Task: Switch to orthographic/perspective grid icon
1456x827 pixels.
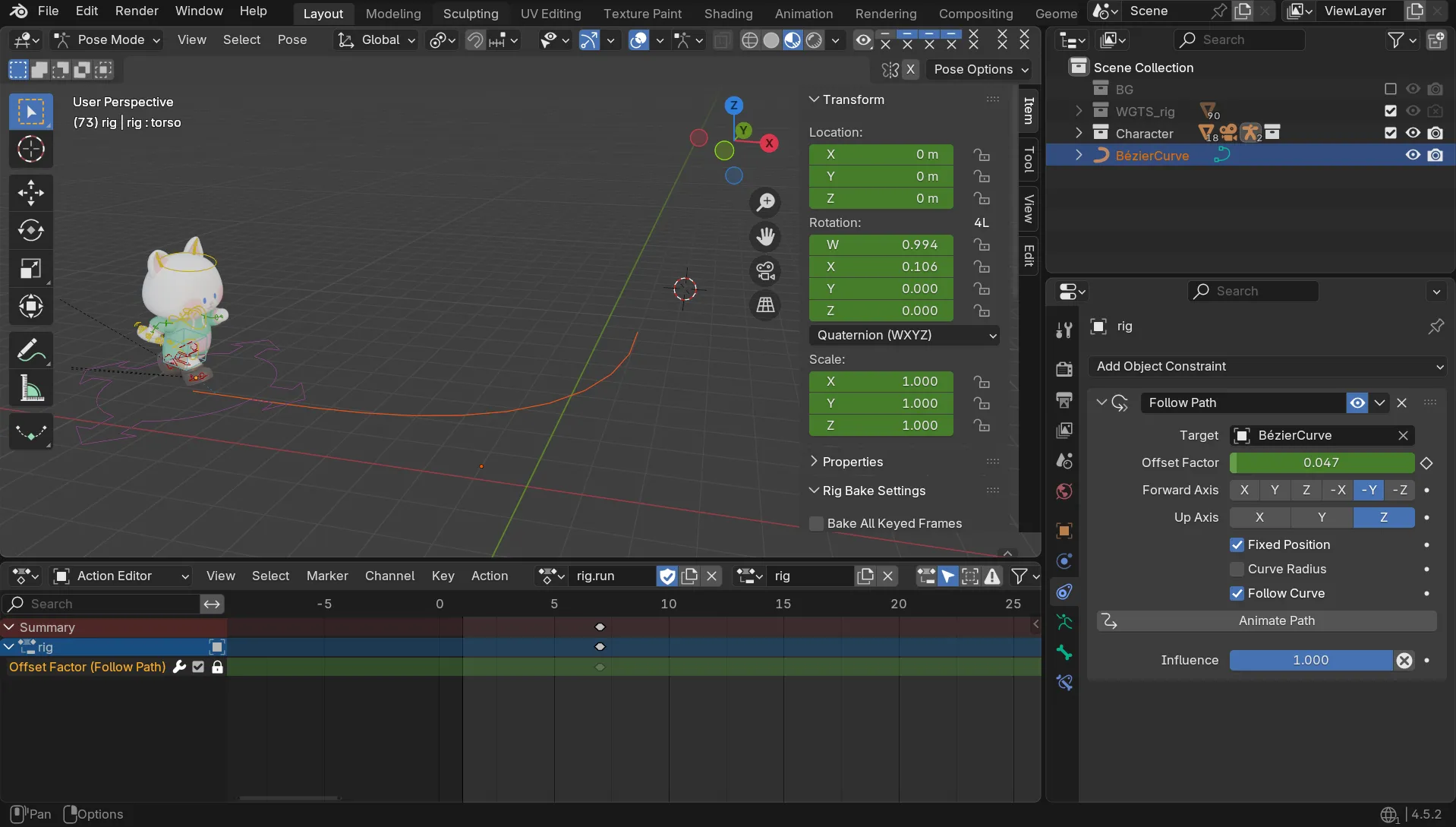Action: coord(765,305)
